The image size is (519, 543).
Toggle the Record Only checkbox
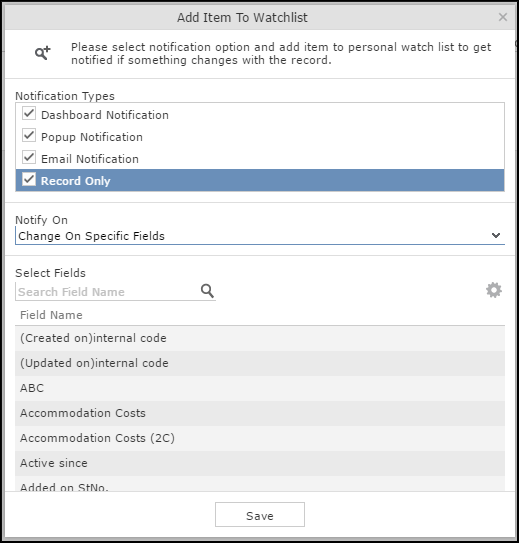point(29,179)
